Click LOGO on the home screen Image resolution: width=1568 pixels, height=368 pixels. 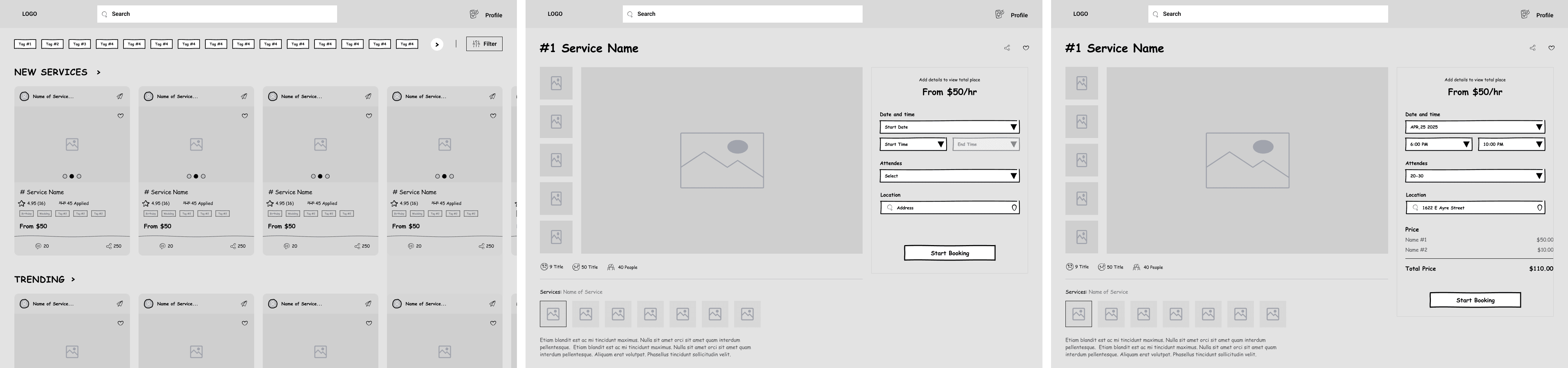(x=30, y=14)
